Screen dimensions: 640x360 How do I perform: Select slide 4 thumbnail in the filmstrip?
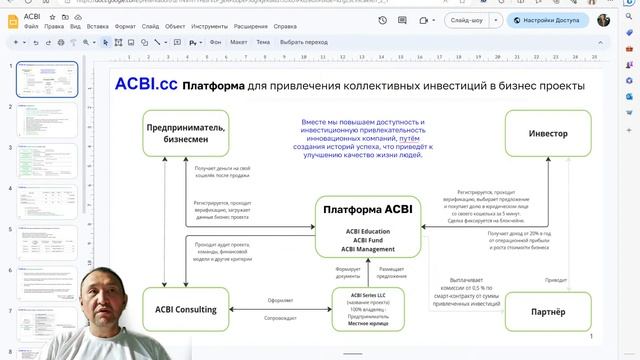47,202
